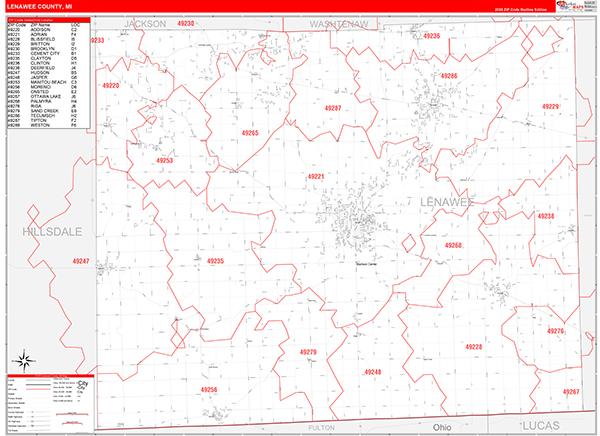
Task: Select the 49220 ZIP label on the map
Action: coord(111,86)
